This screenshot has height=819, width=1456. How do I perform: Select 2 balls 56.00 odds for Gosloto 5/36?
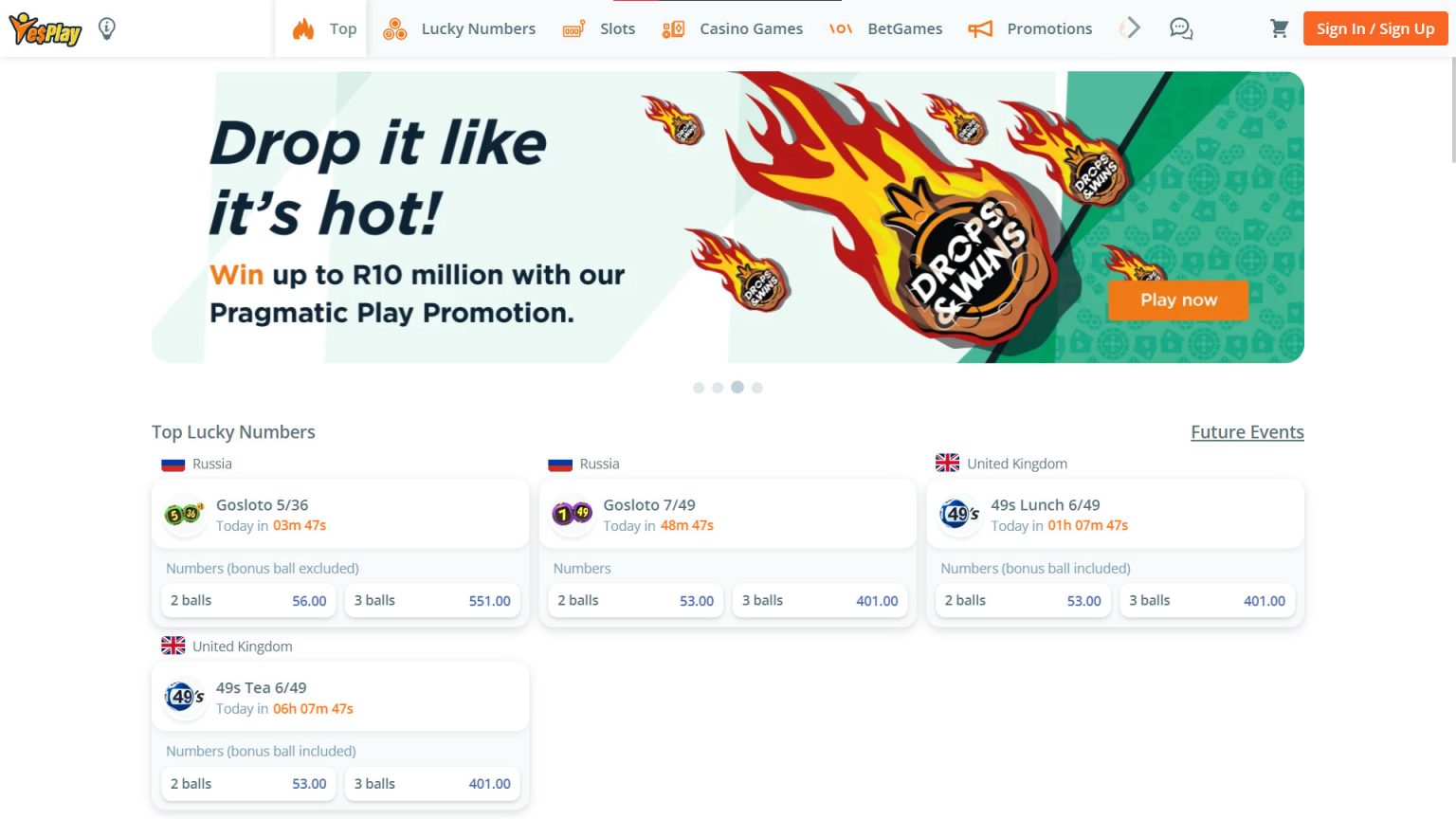pos(248,601)
